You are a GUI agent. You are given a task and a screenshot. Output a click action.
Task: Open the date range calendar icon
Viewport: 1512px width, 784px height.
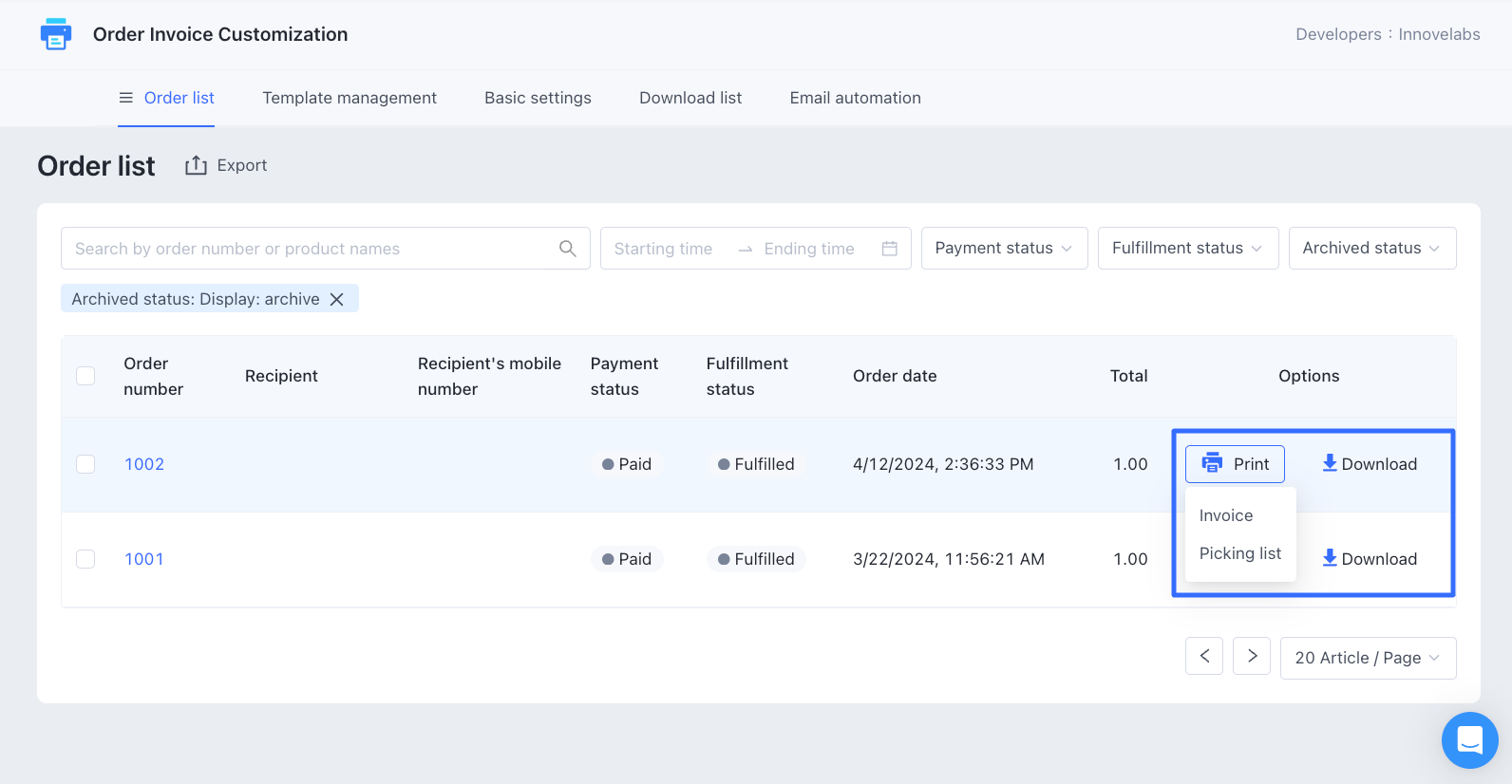pyautogui.click(x=890, y=249)
